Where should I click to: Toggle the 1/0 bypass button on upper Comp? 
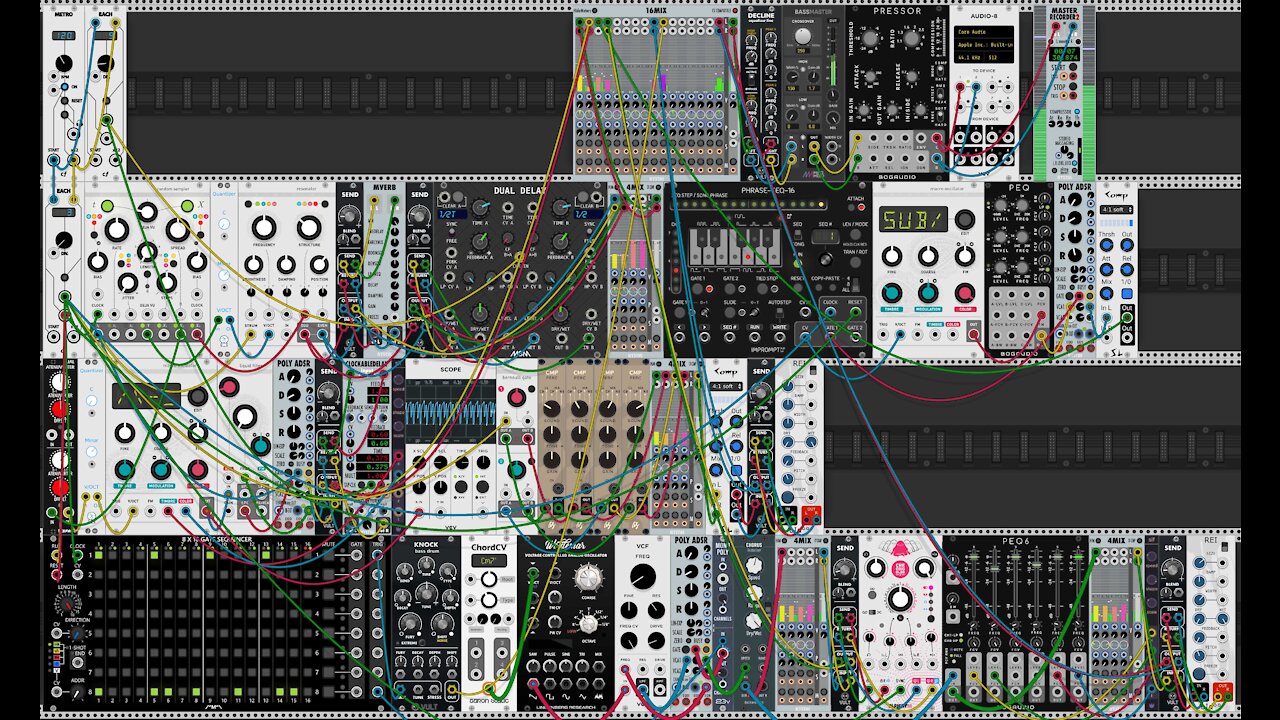click(1127, 294)
